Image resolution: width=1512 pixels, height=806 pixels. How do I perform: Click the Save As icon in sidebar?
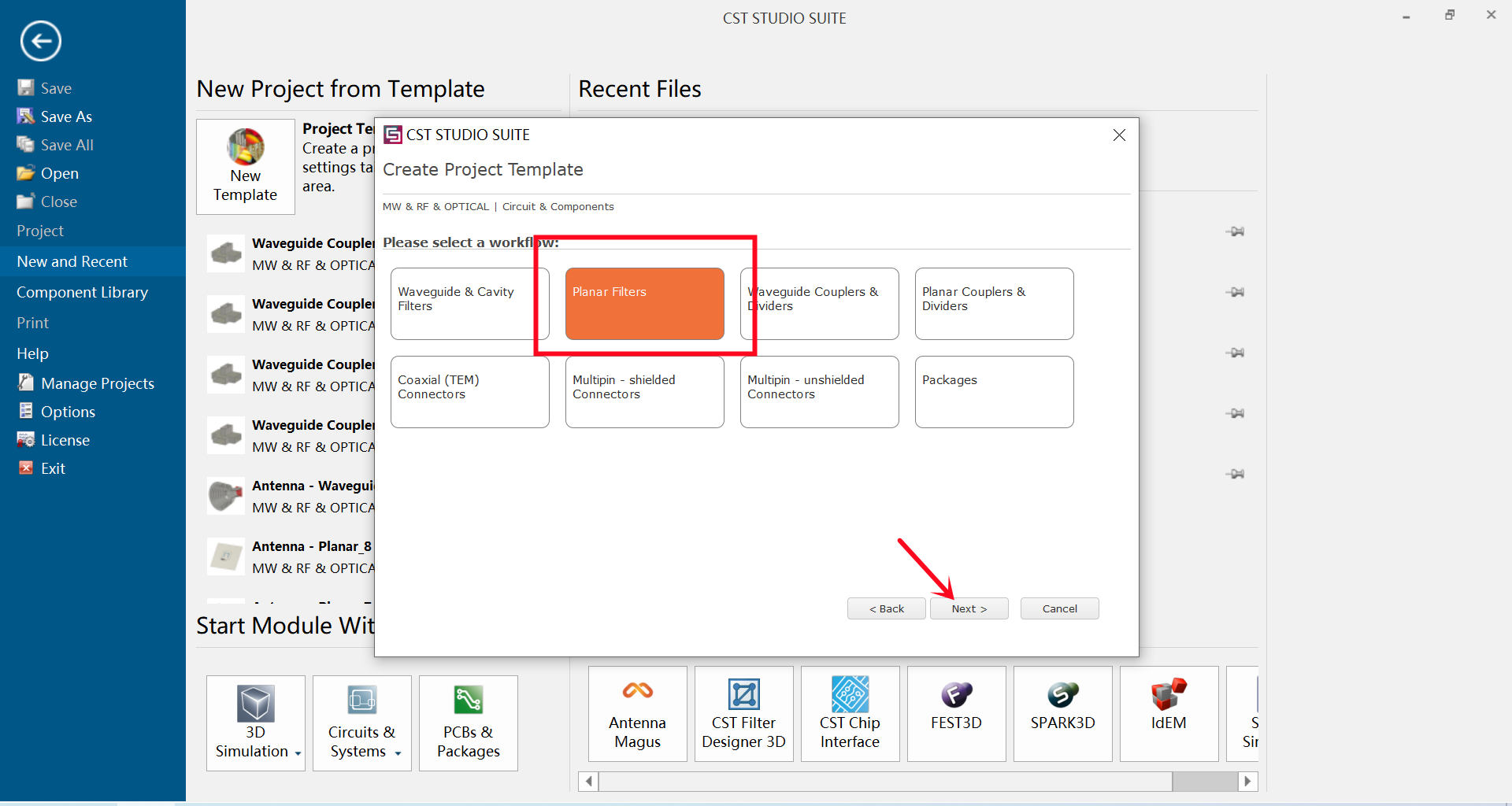tap(26, 116)
